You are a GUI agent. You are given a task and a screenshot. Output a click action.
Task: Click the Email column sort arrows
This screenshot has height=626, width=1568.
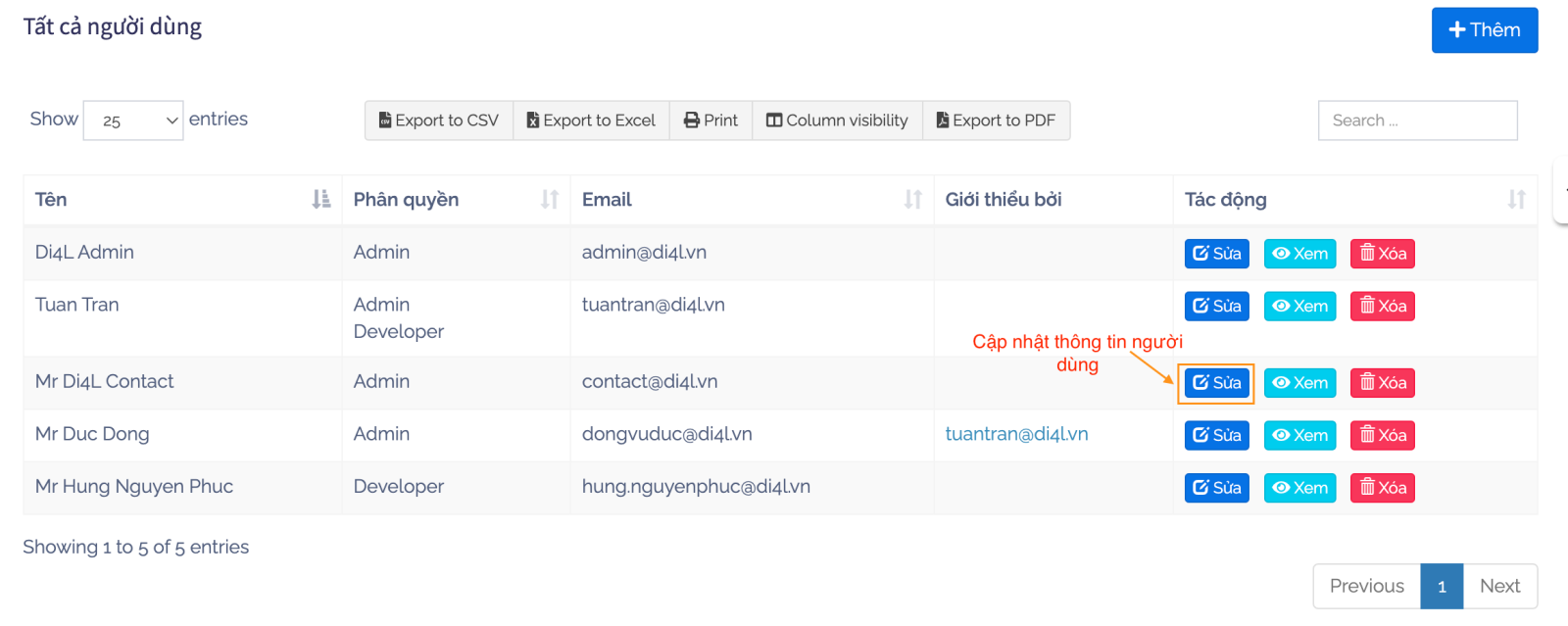[912, 200]
